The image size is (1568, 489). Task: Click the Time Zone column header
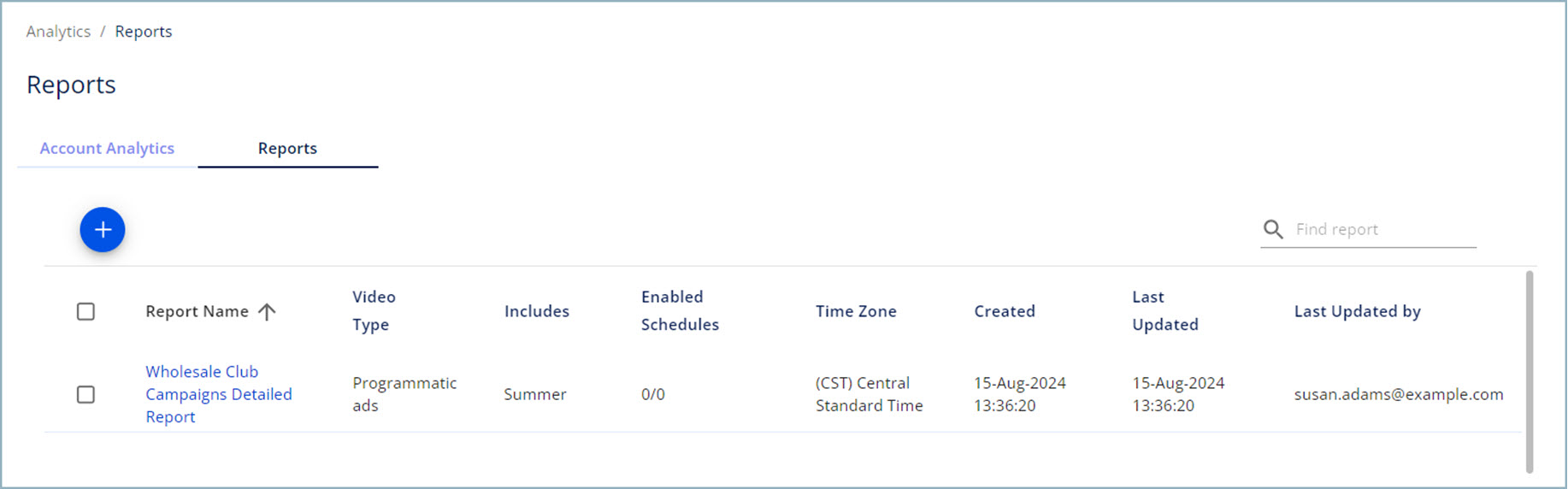[x=856, y=311]
